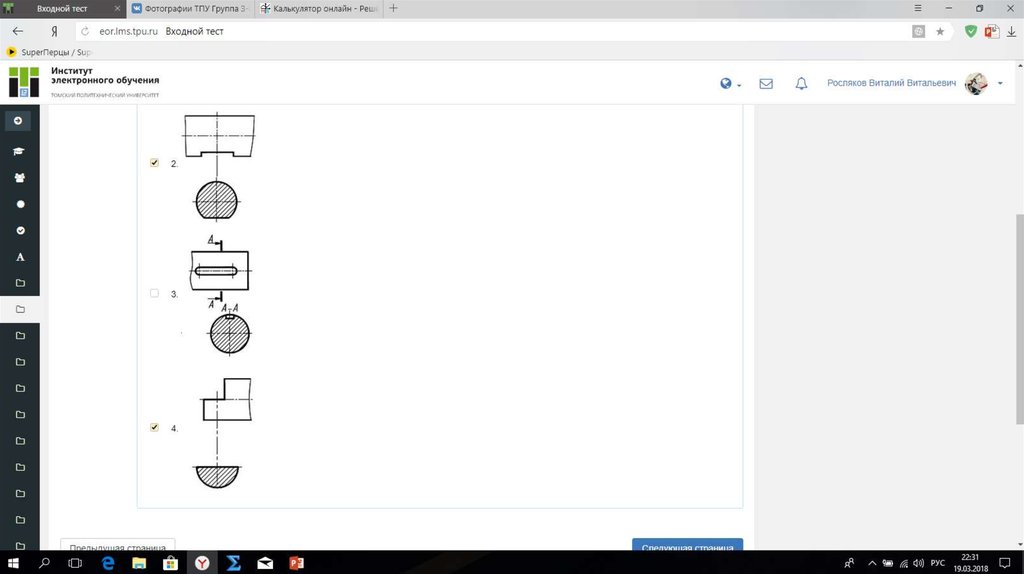
Task: Click the vertical page scrollbar thumb
Action: (x=1020, y=319)
